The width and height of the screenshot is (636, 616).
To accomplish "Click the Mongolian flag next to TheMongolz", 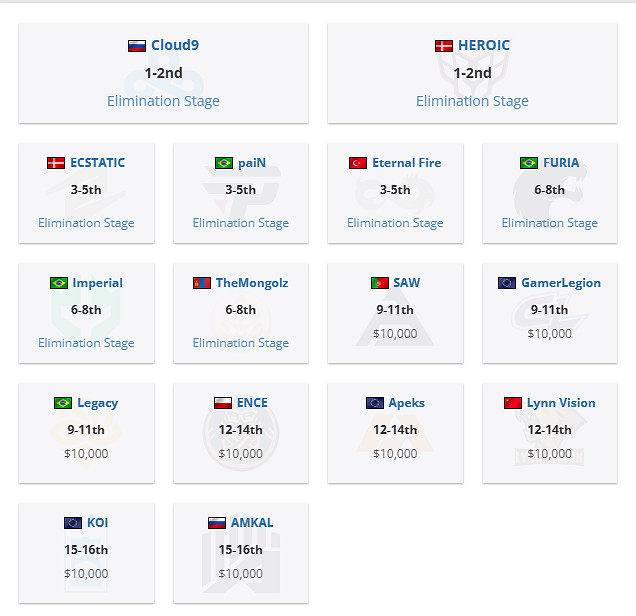I will pos(201,283).
